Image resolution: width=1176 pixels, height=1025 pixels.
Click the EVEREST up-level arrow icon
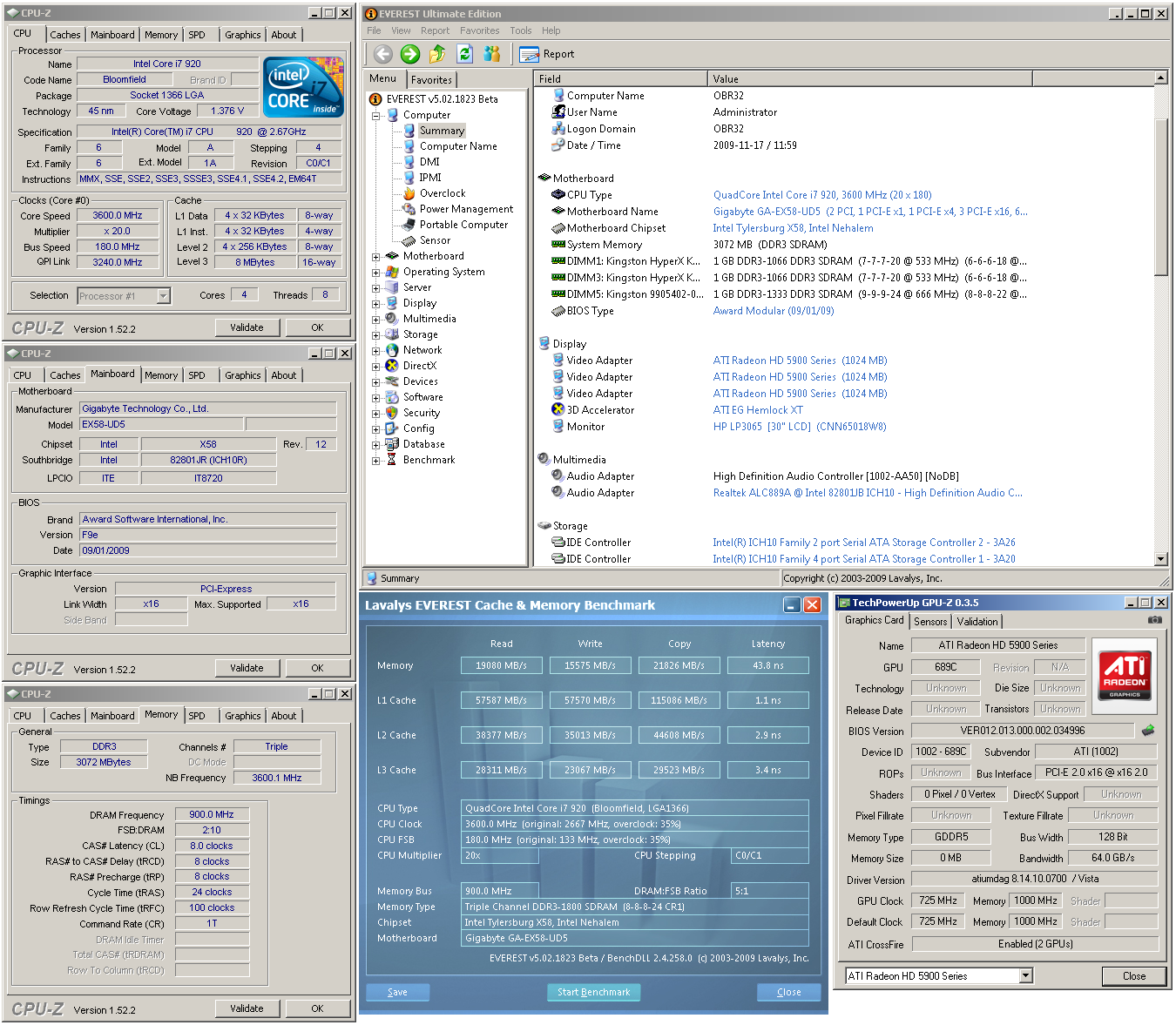click(x=437, y=54)
